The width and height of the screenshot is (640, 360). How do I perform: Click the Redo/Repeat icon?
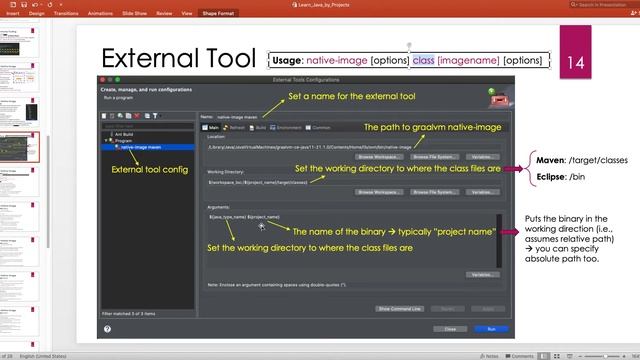(x=50, y=4)
